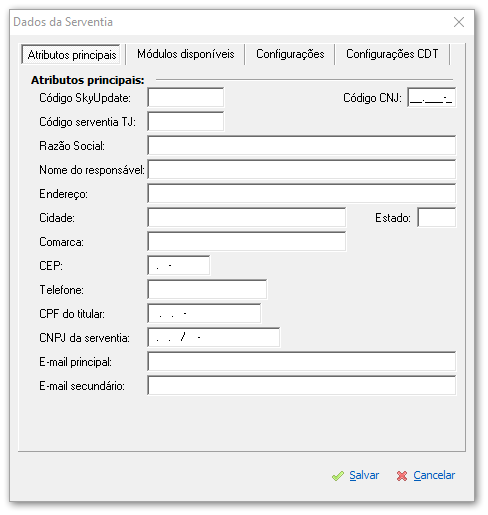Open the Configurações tab
The height and width of the screenshot is (515, 488).
(x=290, y=54)
